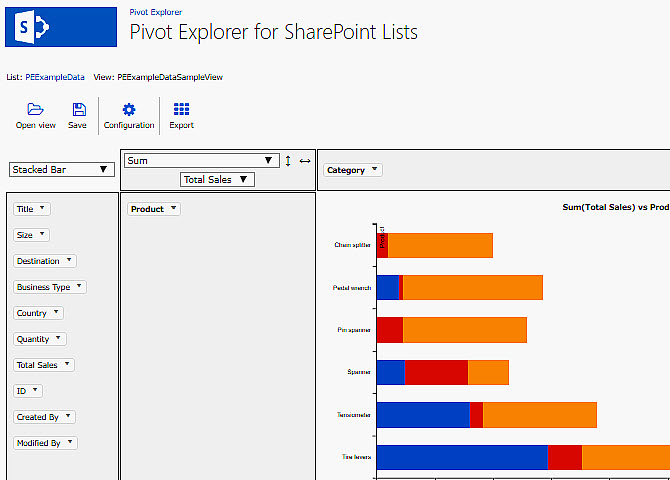Click the Tire levers axis label
This screenshot has height=480, width=670.
[357, 457]
